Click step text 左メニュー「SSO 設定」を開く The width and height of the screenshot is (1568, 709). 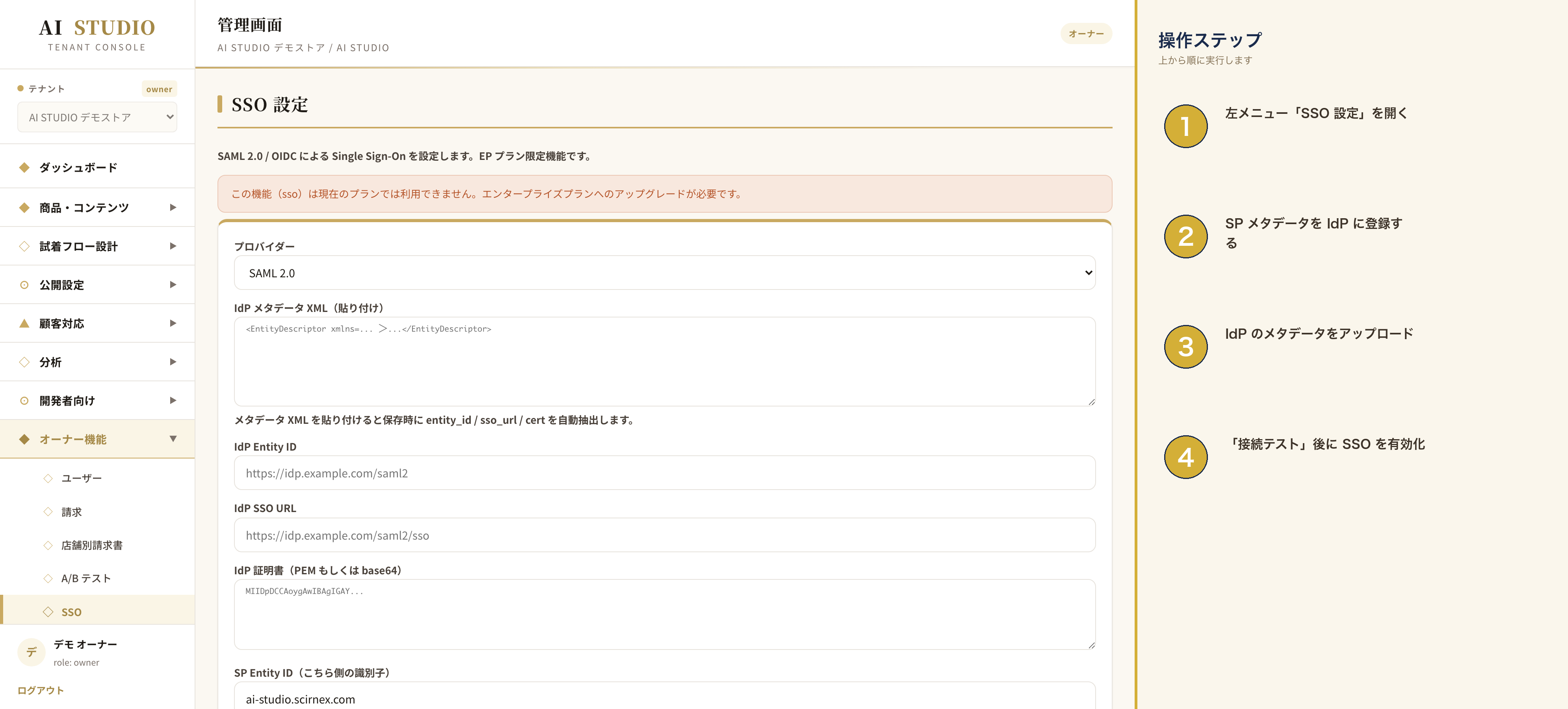(x=1316, y=113)
